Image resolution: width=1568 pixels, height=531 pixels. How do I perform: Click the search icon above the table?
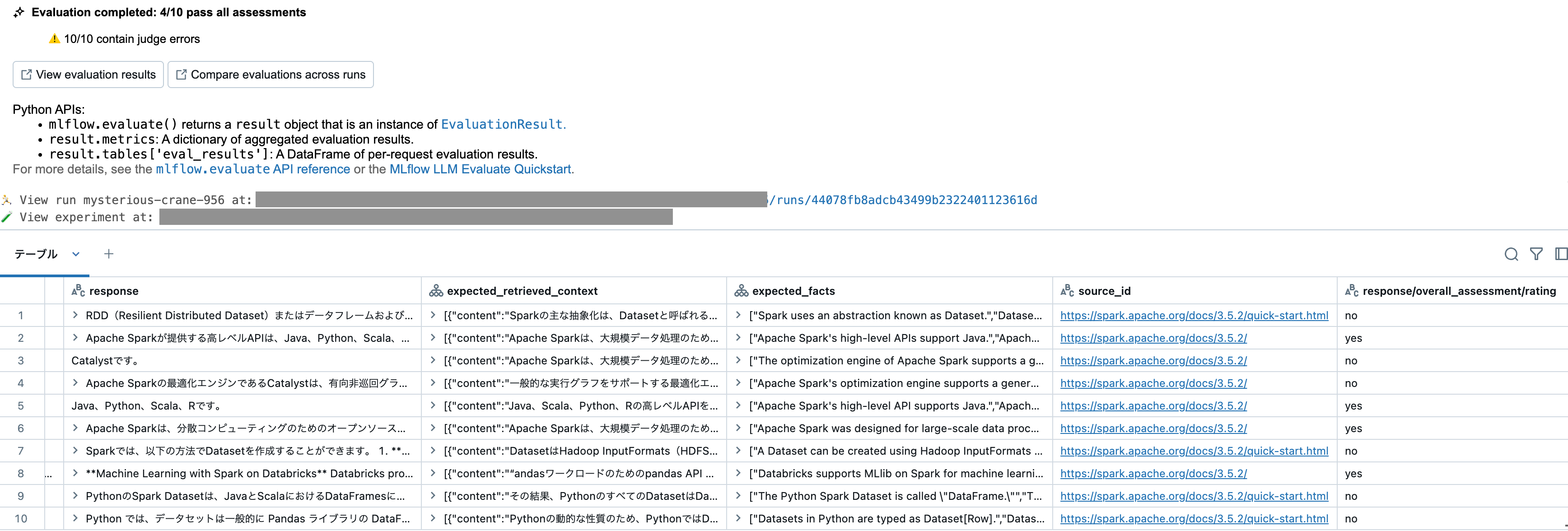tap(1512, 254)
